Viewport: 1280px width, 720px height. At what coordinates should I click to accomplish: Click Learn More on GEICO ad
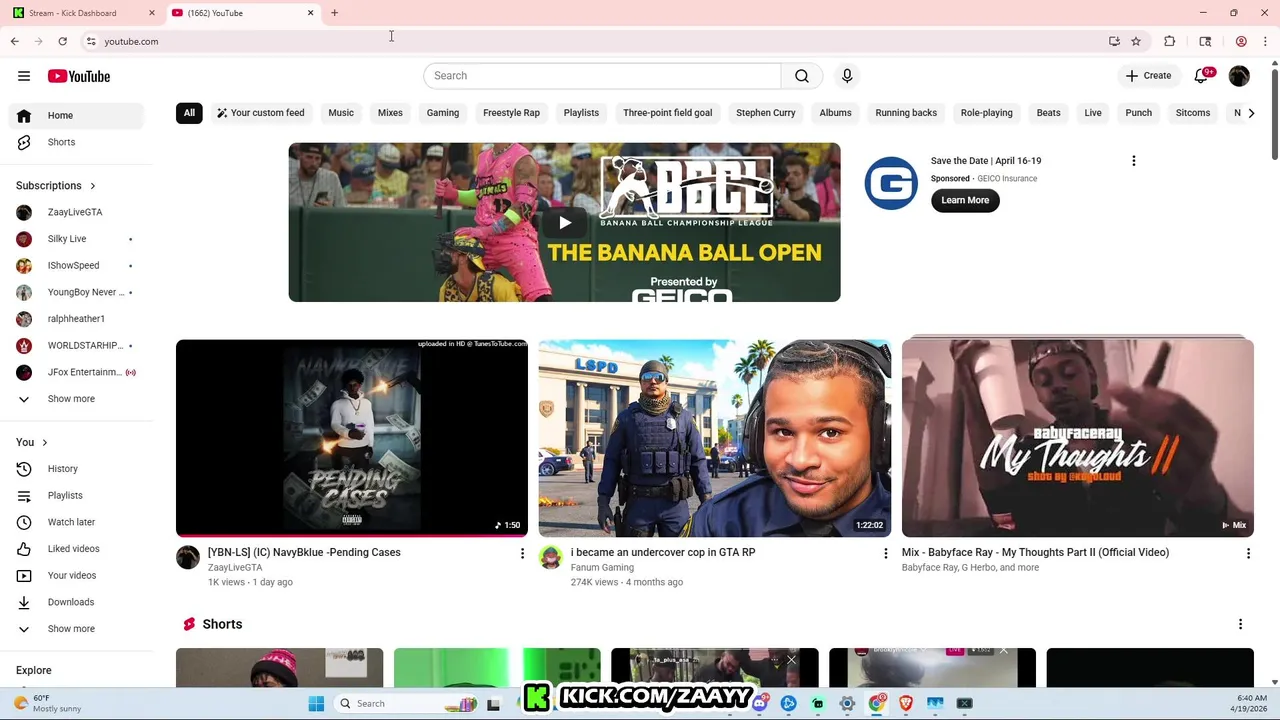[965, 200]
